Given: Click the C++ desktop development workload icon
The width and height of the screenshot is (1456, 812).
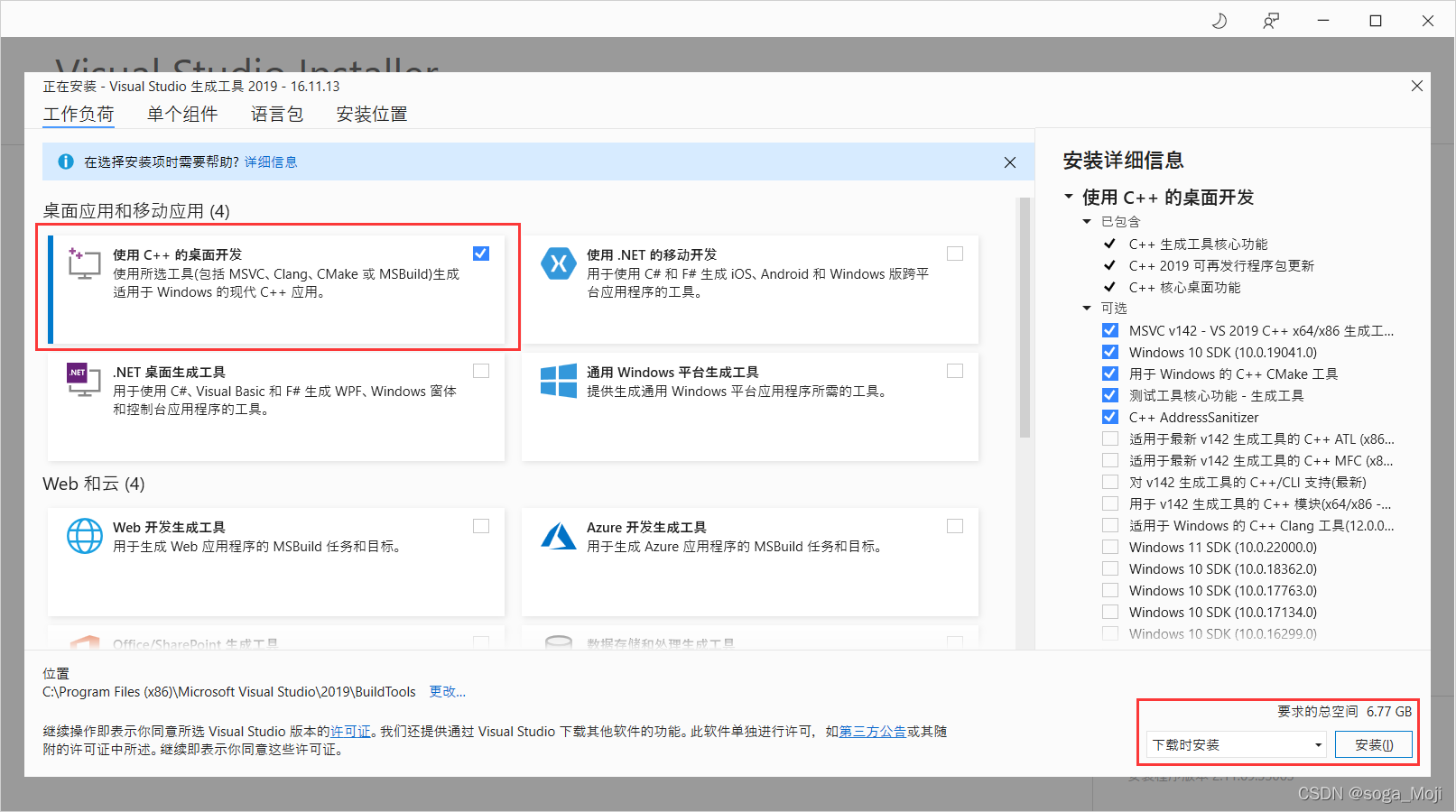Looking at the screenshot, I should pos(84,263).
